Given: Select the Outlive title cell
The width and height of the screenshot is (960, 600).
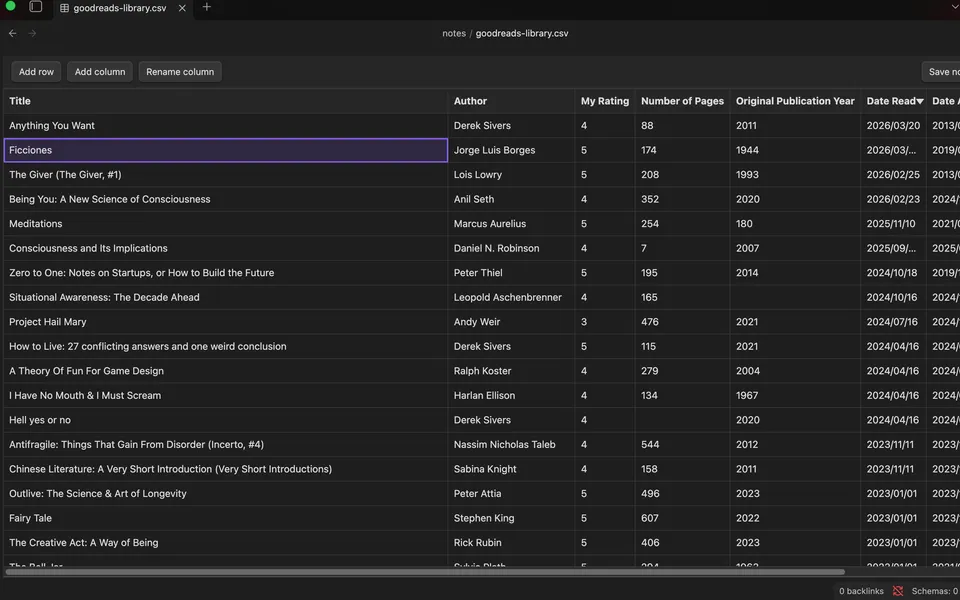Looking at the screenshot, I should tap(226, 493).
